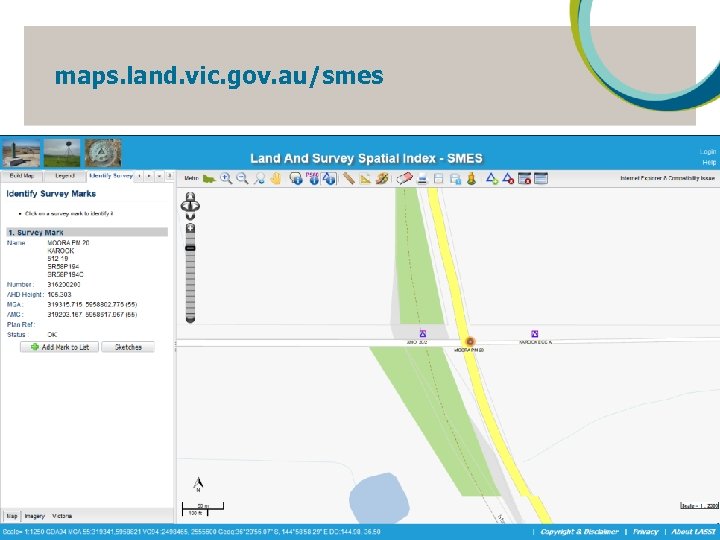Click the speech-bubble identify info tool

tap(296, 178)
